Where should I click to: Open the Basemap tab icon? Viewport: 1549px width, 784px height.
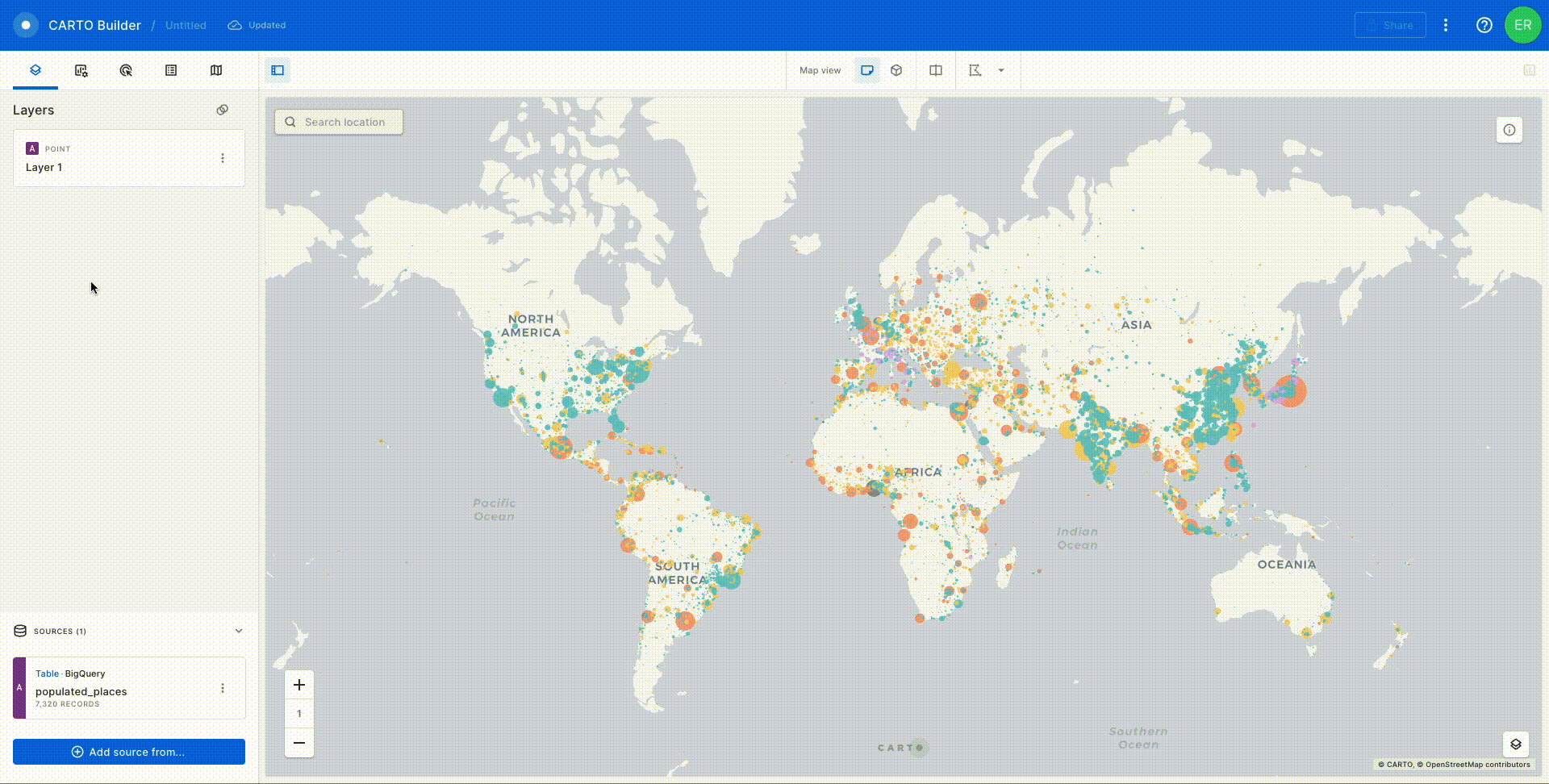coord(216,70)
